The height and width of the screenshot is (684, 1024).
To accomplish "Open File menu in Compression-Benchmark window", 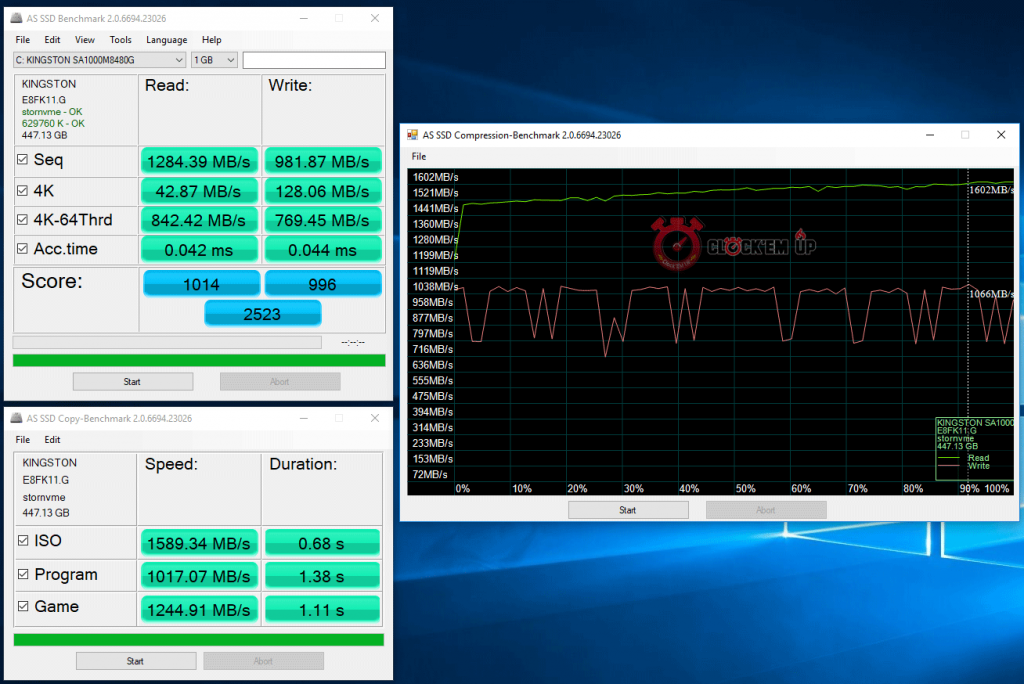I will point(418,156).
